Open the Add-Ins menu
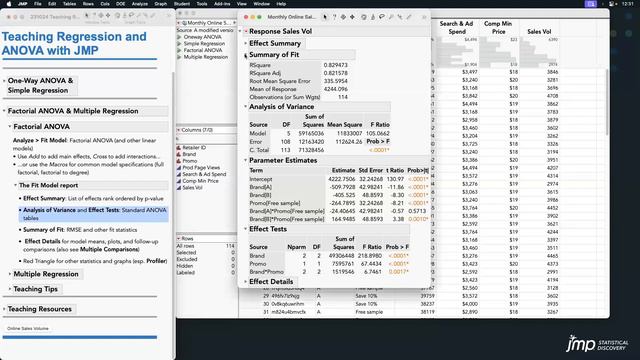The image size is (640, 360). [222, 4]
